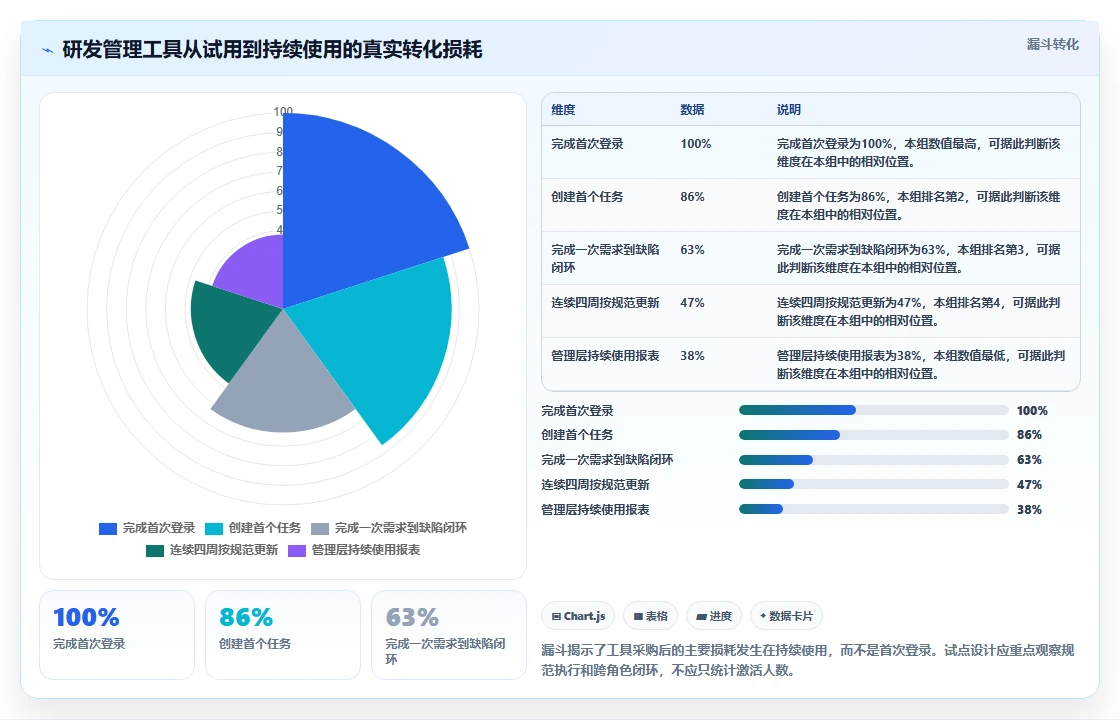Screen dimensions: 1120x720
Task: Click the 说明 column header
Action: pyautogui.click(x=789, y=110)
